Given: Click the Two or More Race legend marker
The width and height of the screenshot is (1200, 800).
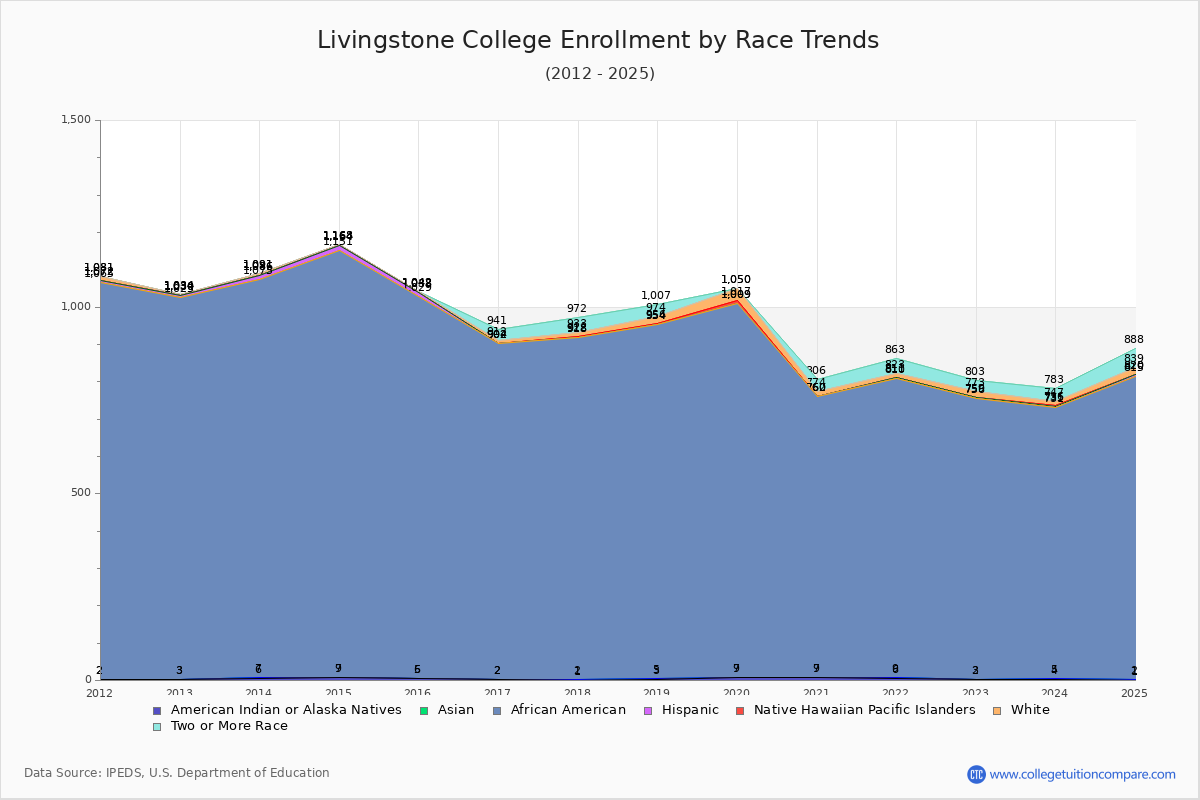Looking at the screenshot, I should (x=156, y=726).
